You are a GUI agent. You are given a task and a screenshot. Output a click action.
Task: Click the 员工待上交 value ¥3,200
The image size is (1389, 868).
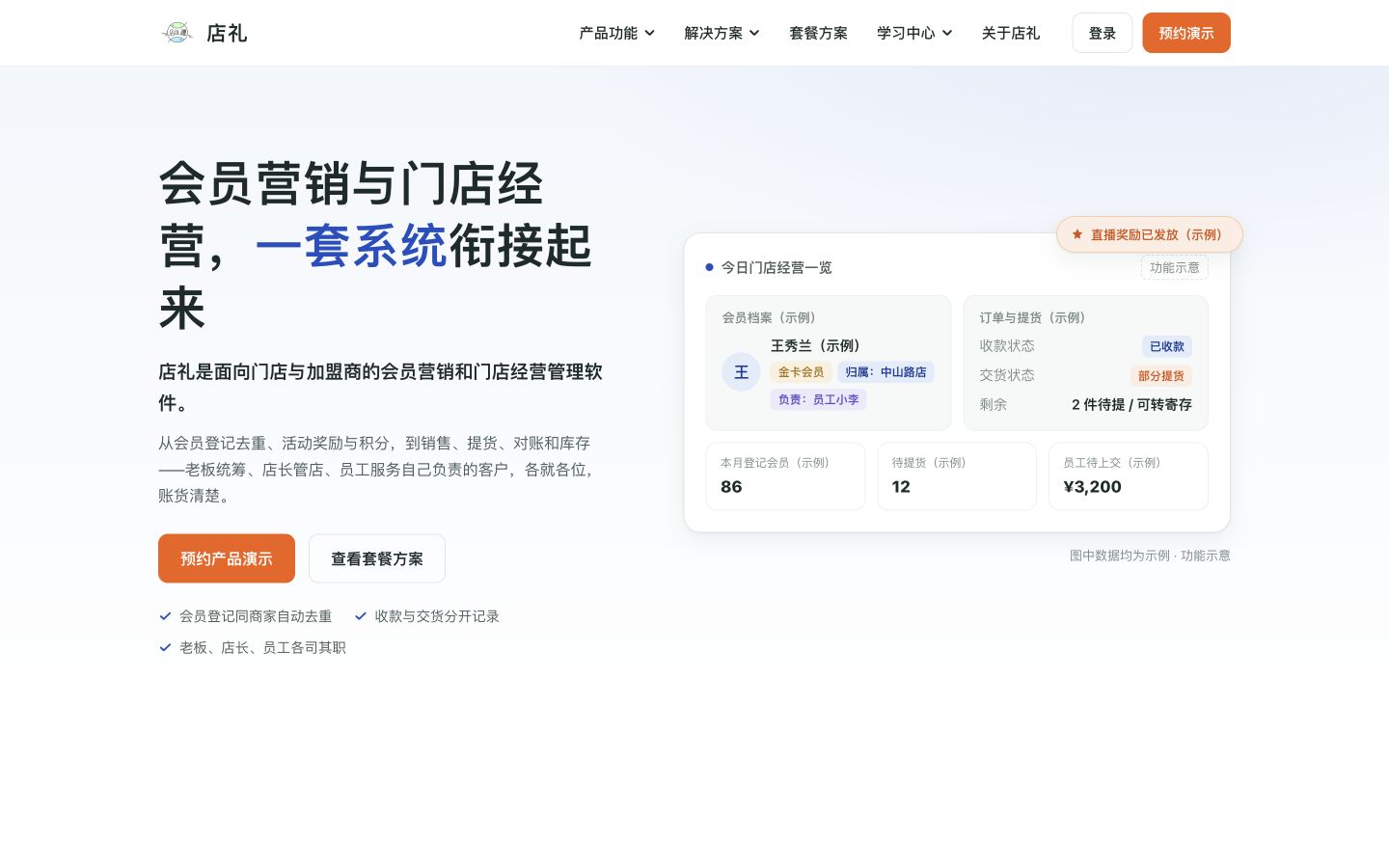(x=1092, y=487)
